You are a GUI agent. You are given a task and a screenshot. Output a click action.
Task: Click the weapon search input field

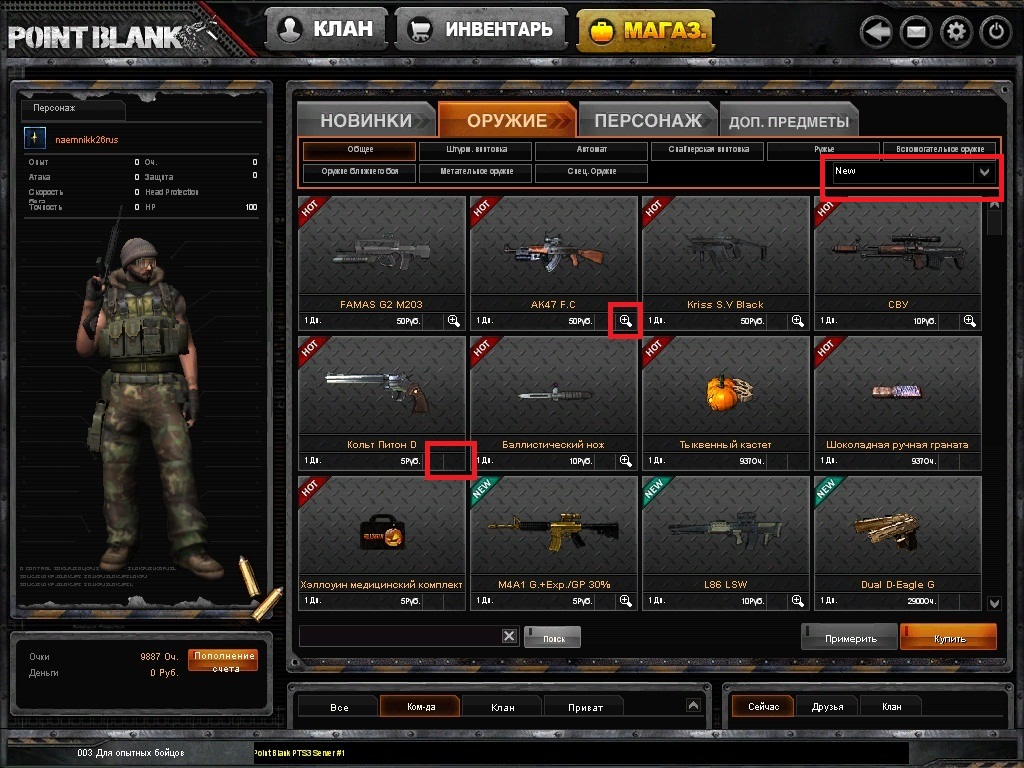click(x=400, y=636)
